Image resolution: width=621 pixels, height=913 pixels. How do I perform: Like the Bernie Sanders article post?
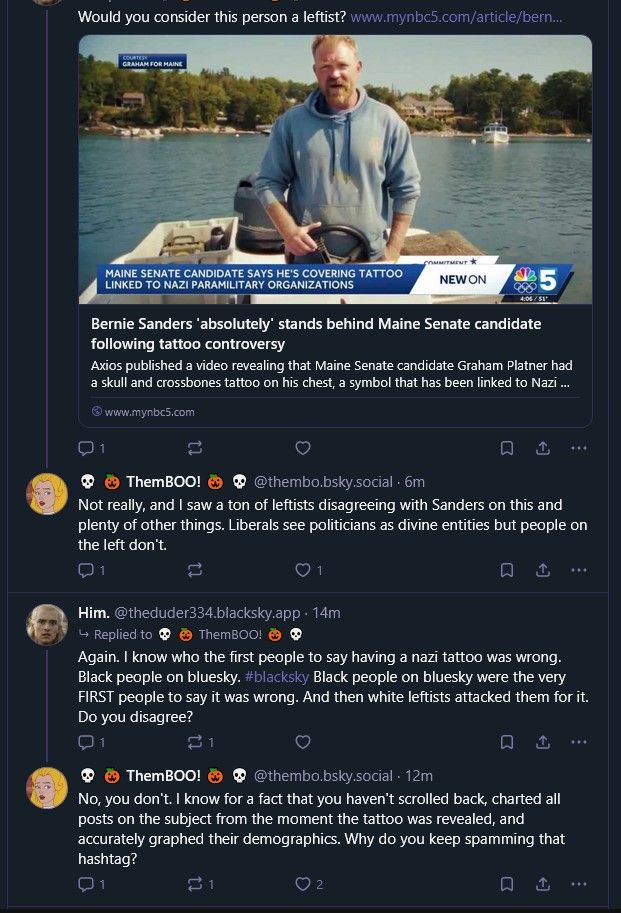pyautogui.click(x=303, y=448)
